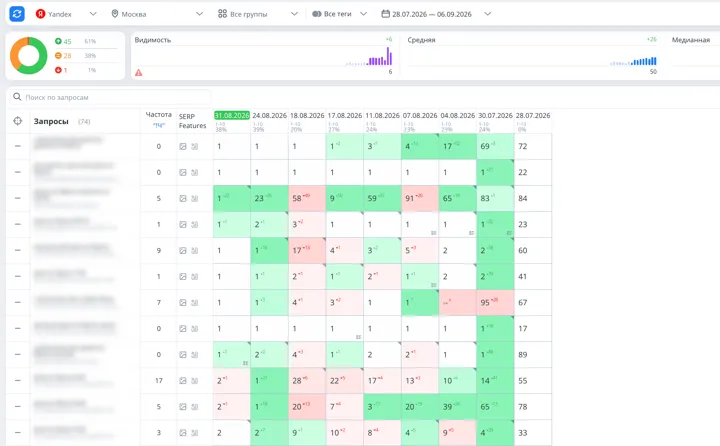The width and height of the screenshot is (720, 446).
Task: Click the minus icon in row ending 84
Action: [17, 198]
